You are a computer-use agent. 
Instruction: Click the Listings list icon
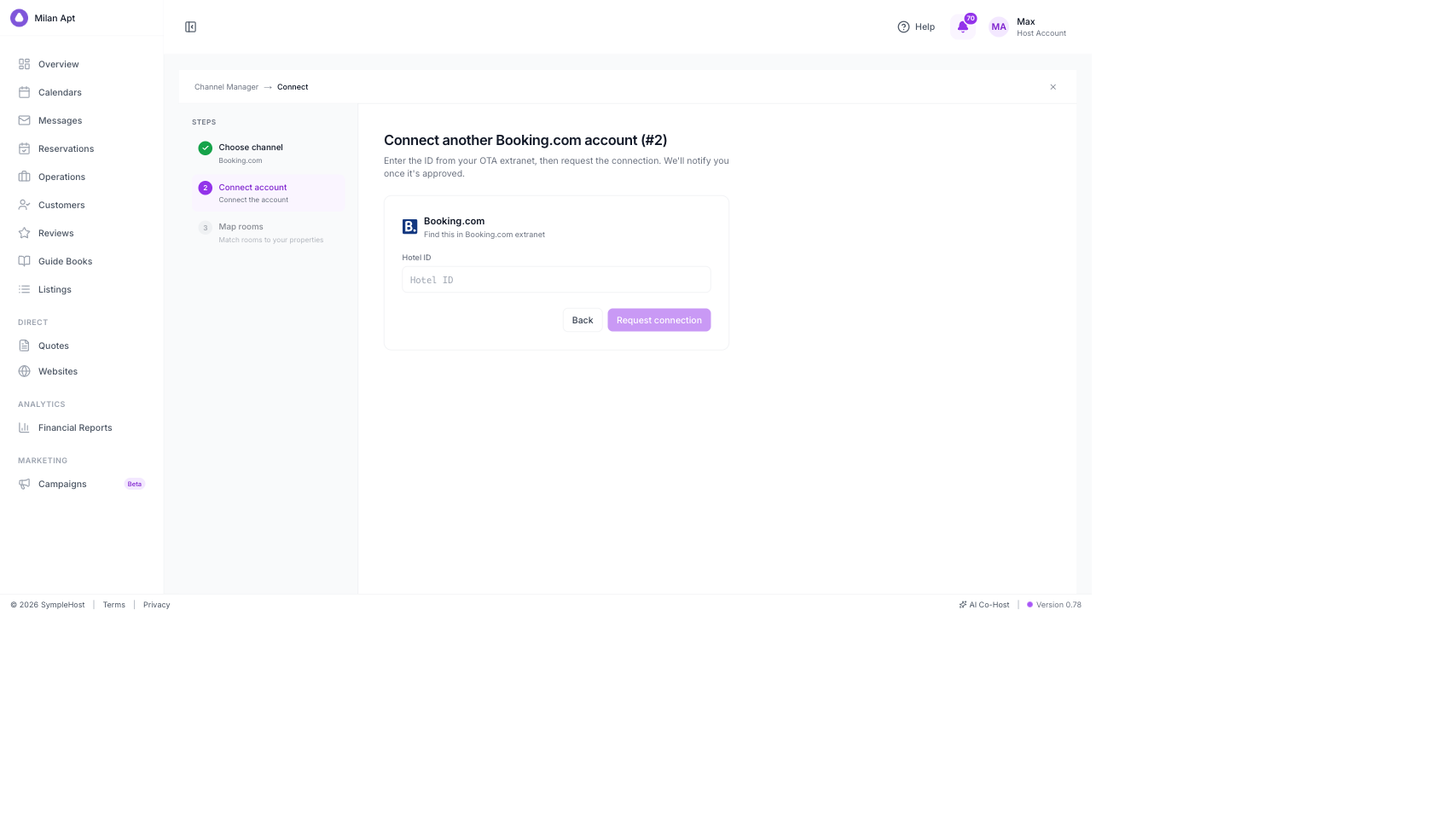(x=24, y=289)
